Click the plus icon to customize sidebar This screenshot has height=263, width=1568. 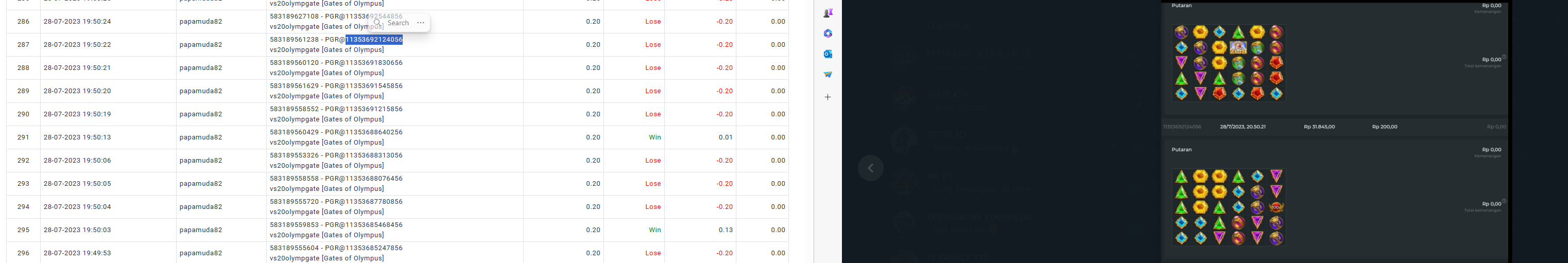[x=828, y=97]
